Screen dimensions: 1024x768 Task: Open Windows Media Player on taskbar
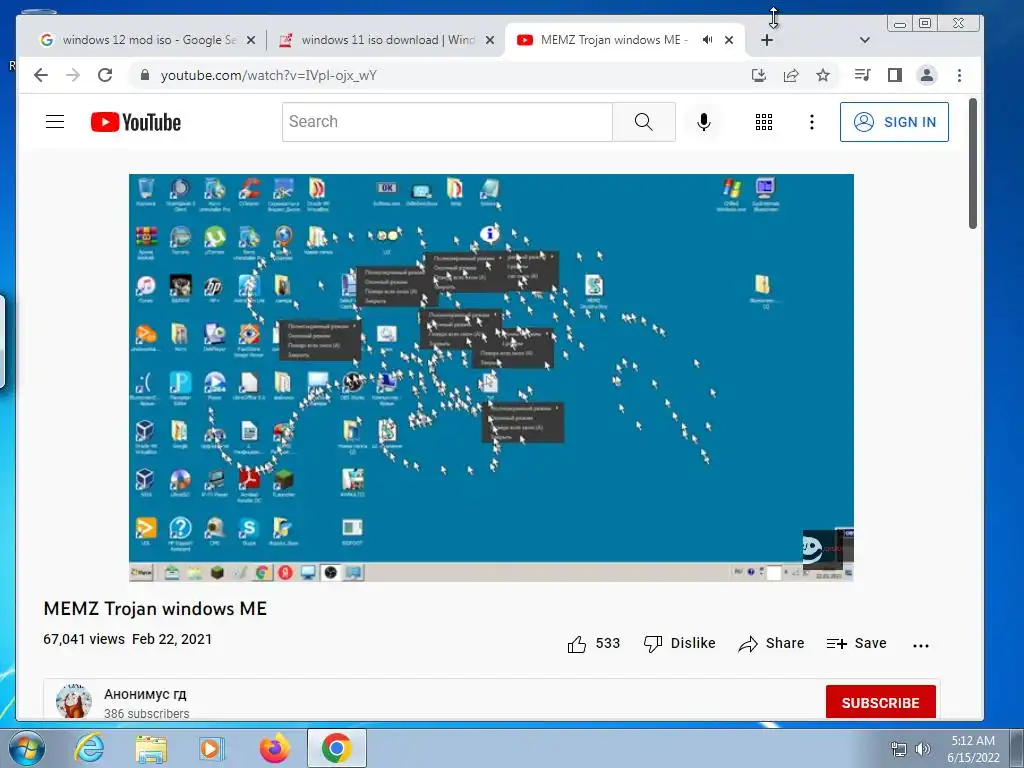(212, 748)
